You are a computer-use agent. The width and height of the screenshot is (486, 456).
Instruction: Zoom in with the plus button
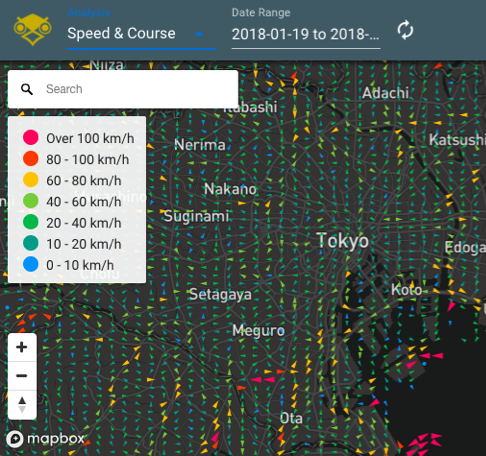pyautogui.click(x=22, y=347)
